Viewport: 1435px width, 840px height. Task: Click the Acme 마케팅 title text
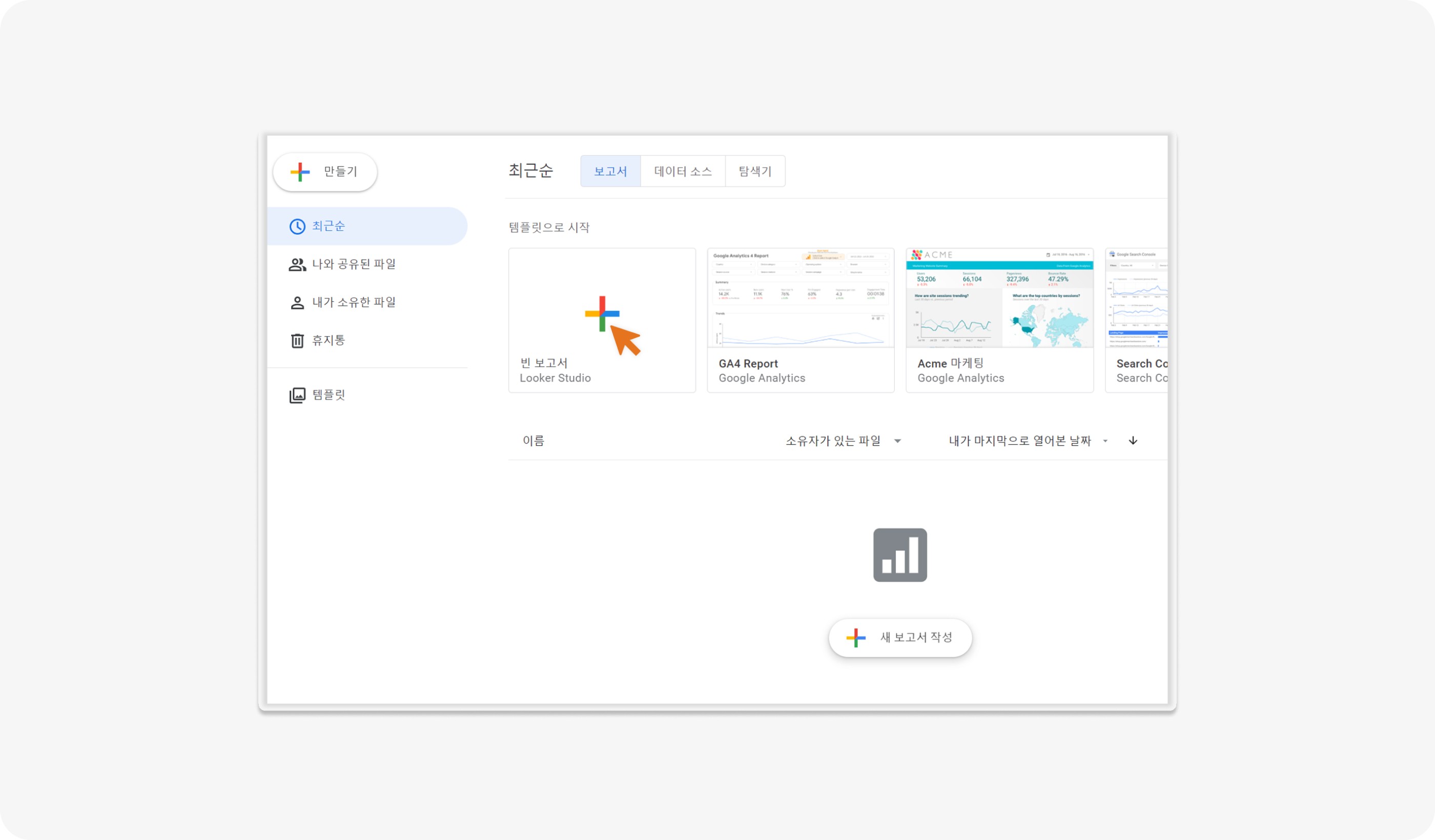[950, 363]
